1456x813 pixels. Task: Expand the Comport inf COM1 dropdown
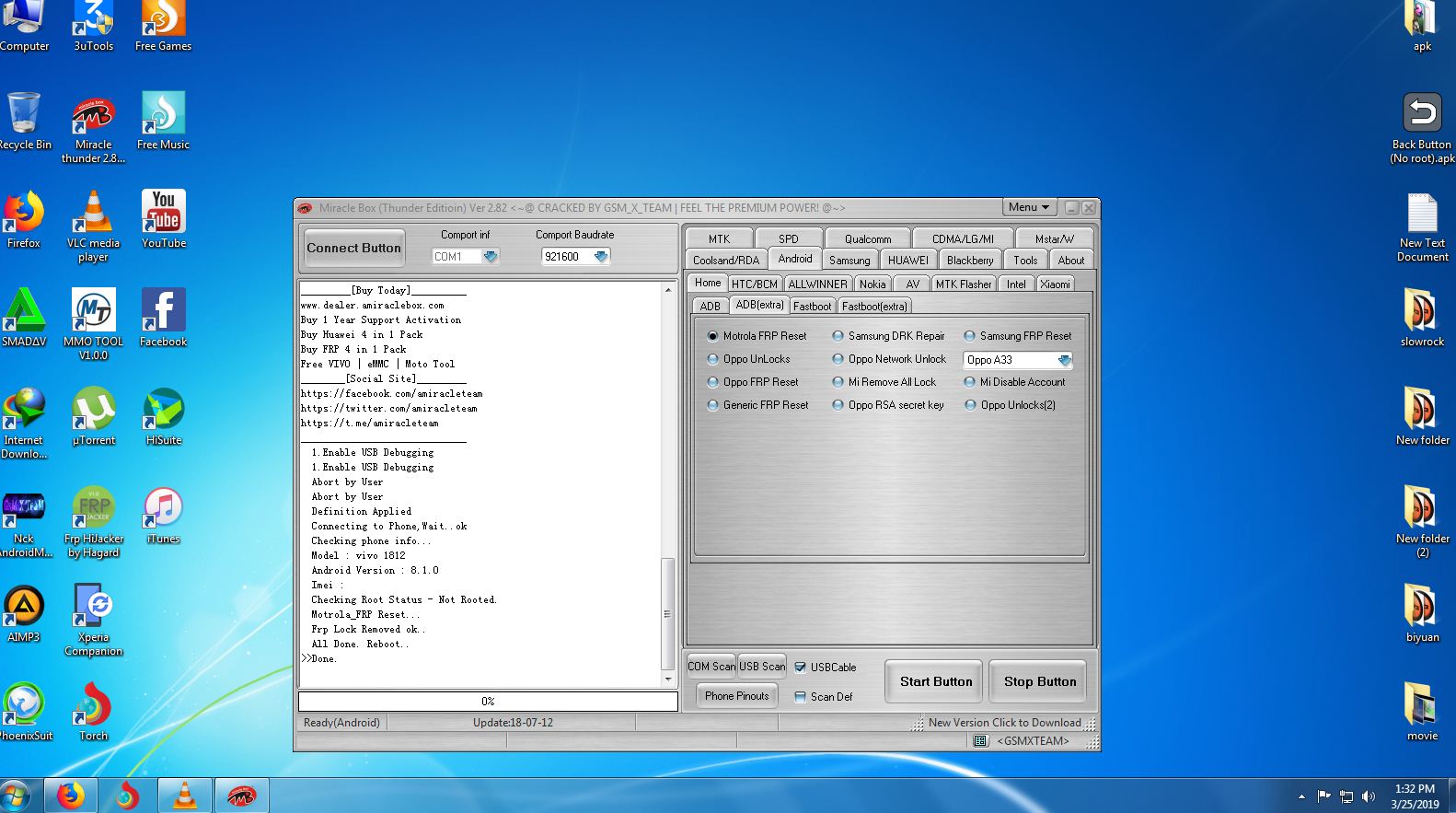[x=491, y=257]
